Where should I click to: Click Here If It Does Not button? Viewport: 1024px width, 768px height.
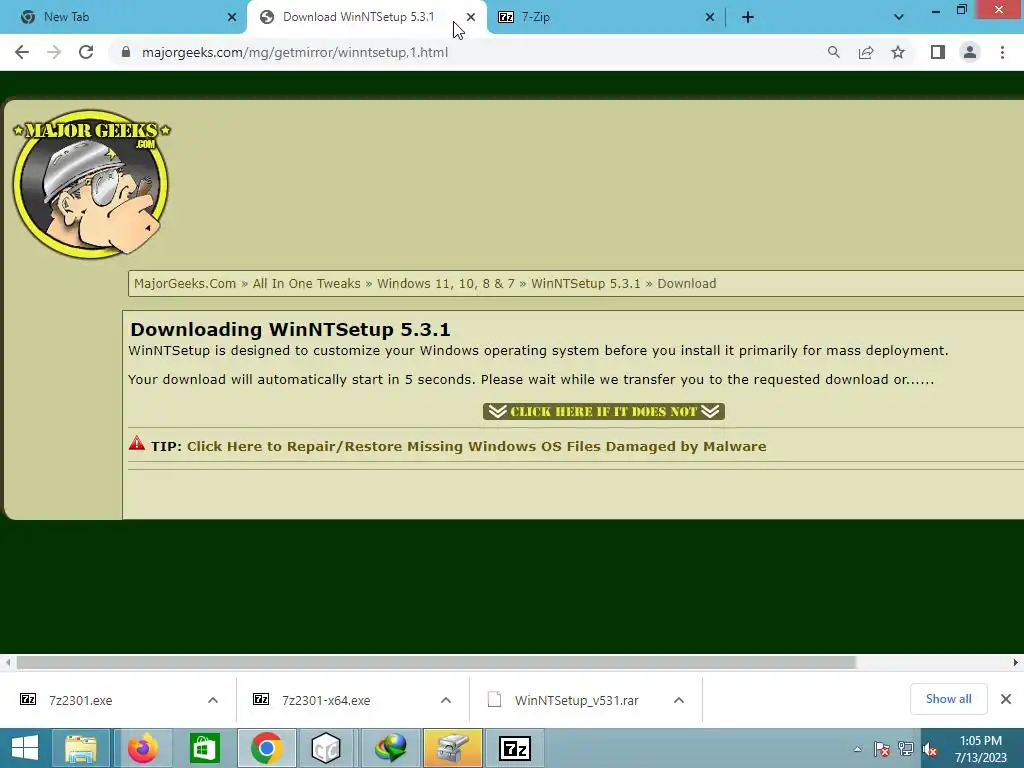[603, 411]
